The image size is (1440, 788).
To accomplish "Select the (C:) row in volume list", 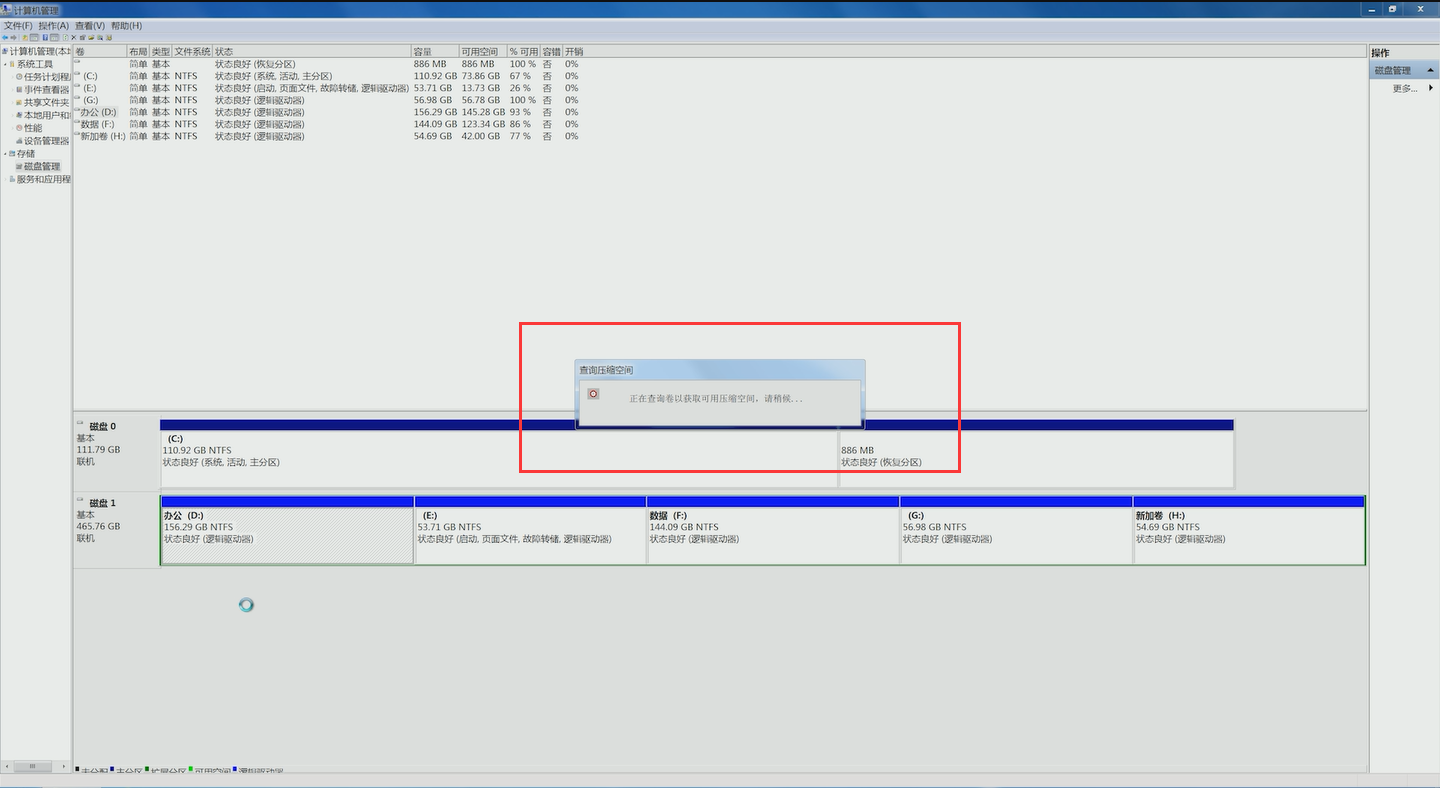I will [327, 76].
